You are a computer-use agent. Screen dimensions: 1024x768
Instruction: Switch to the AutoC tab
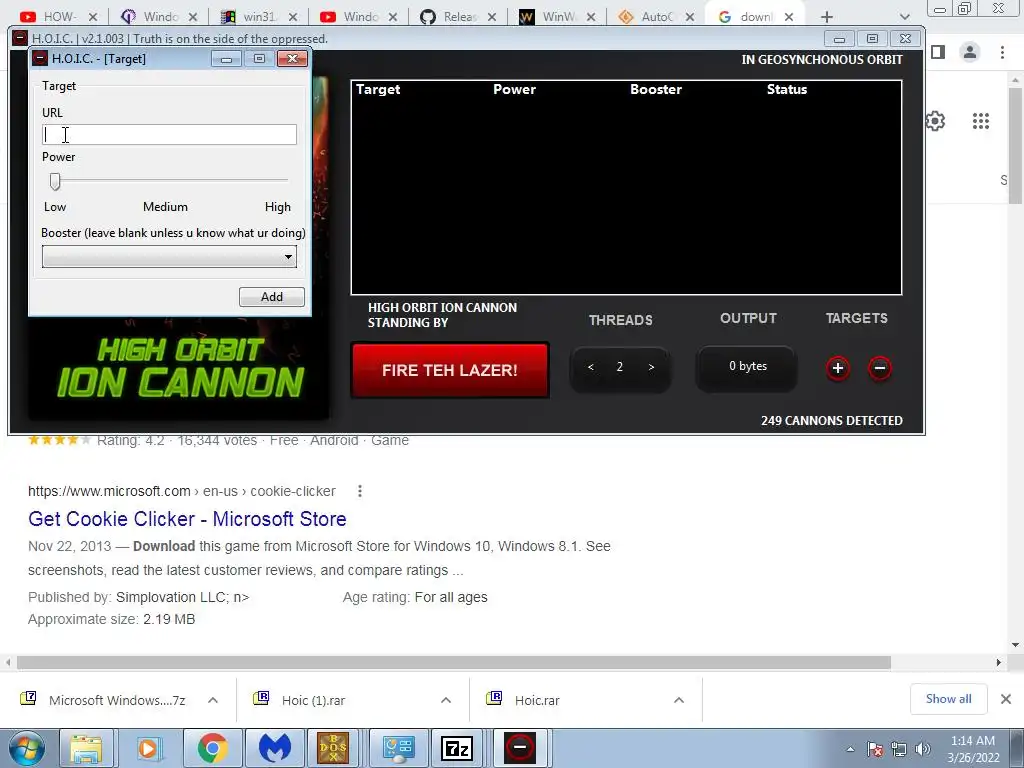656,17
